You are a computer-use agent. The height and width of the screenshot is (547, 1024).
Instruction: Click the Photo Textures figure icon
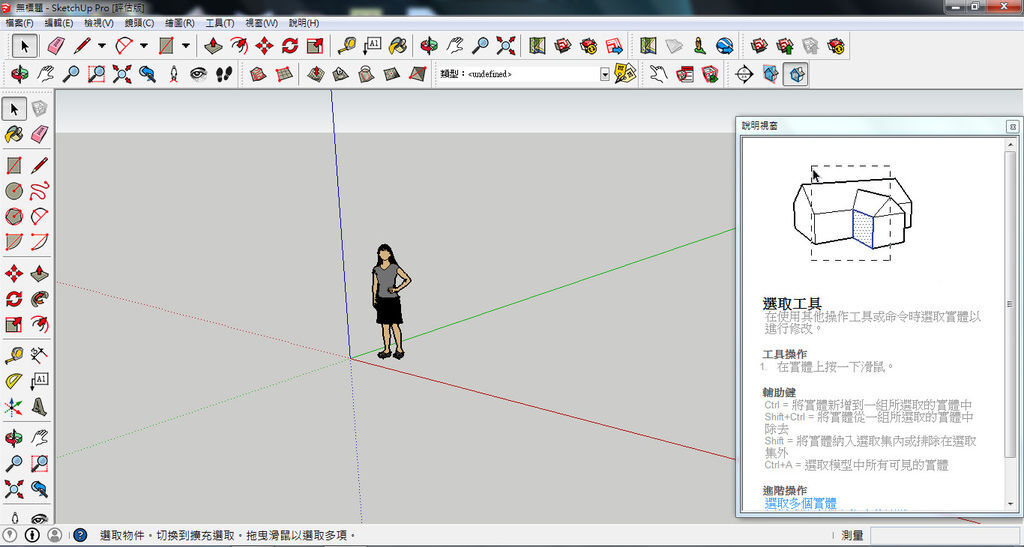(699, 46)
